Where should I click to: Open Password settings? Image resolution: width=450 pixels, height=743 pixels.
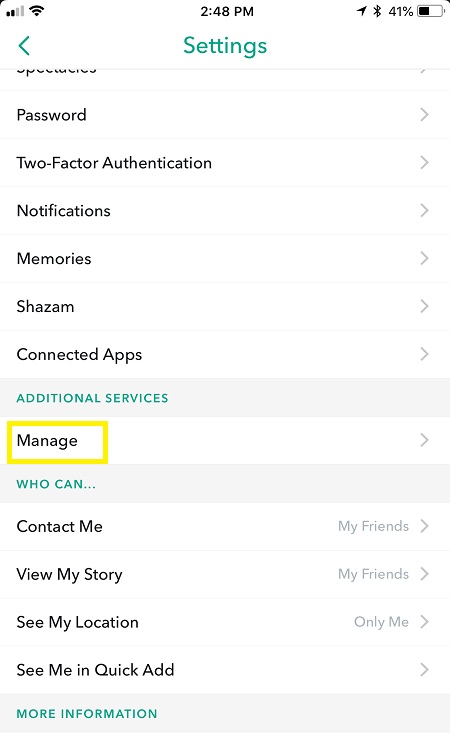pyautogui.click(x=225, y=115)
